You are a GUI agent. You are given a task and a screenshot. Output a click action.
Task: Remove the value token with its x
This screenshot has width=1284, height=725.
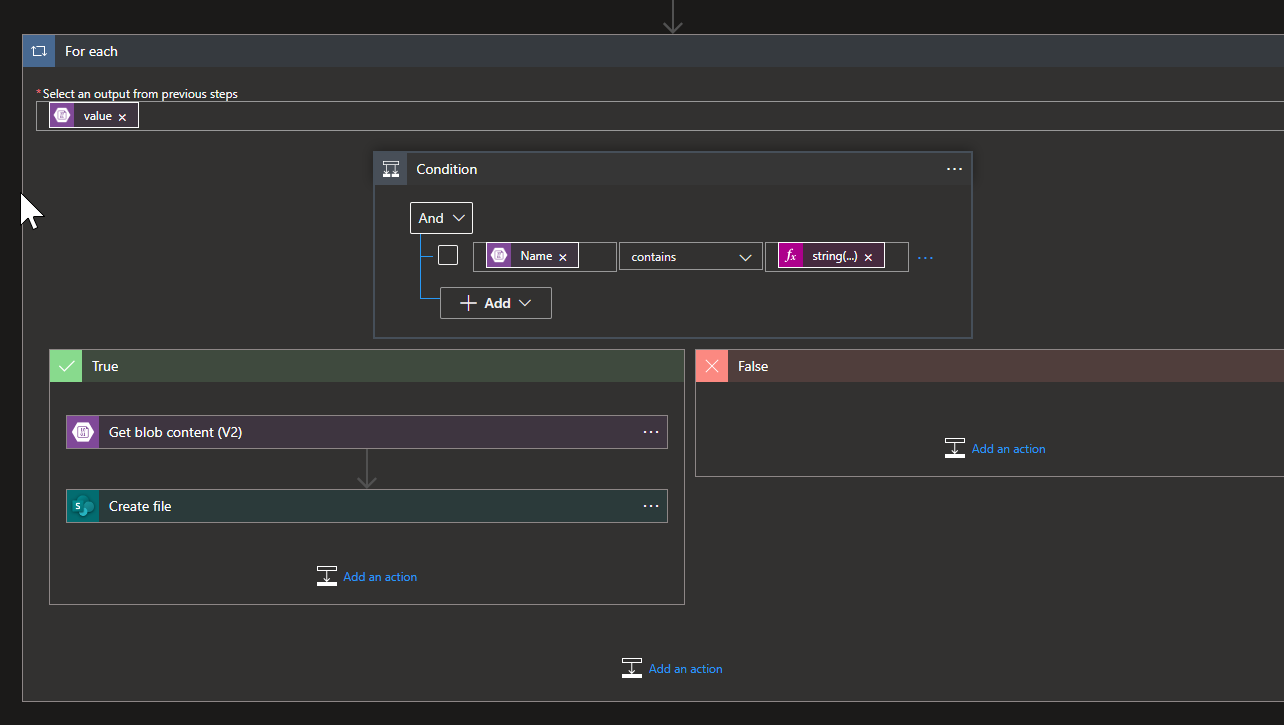[122, 117]
